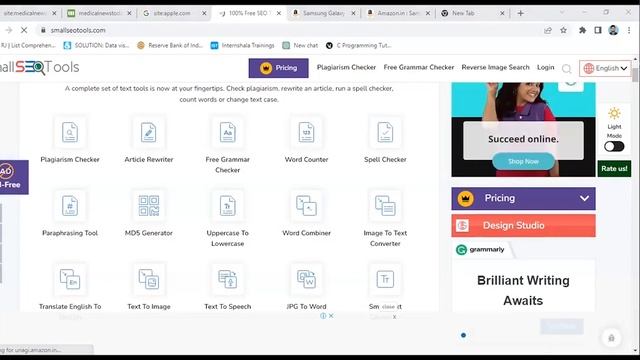The image size is (640, 360).
Task: Open the Plagiarism Checker tool icon
Action: point(70,132)
